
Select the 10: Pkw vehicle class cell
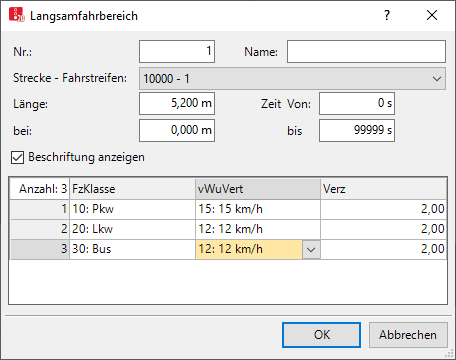tap(132, 209)
